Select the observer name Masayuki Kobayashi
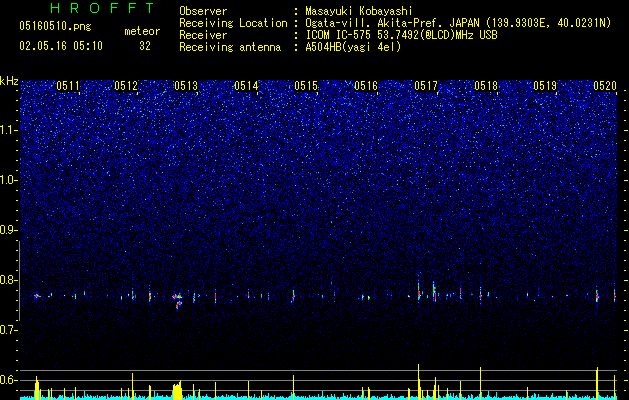Screen dimensions: 629x400 pyautogui.click(x=359, y=11)
